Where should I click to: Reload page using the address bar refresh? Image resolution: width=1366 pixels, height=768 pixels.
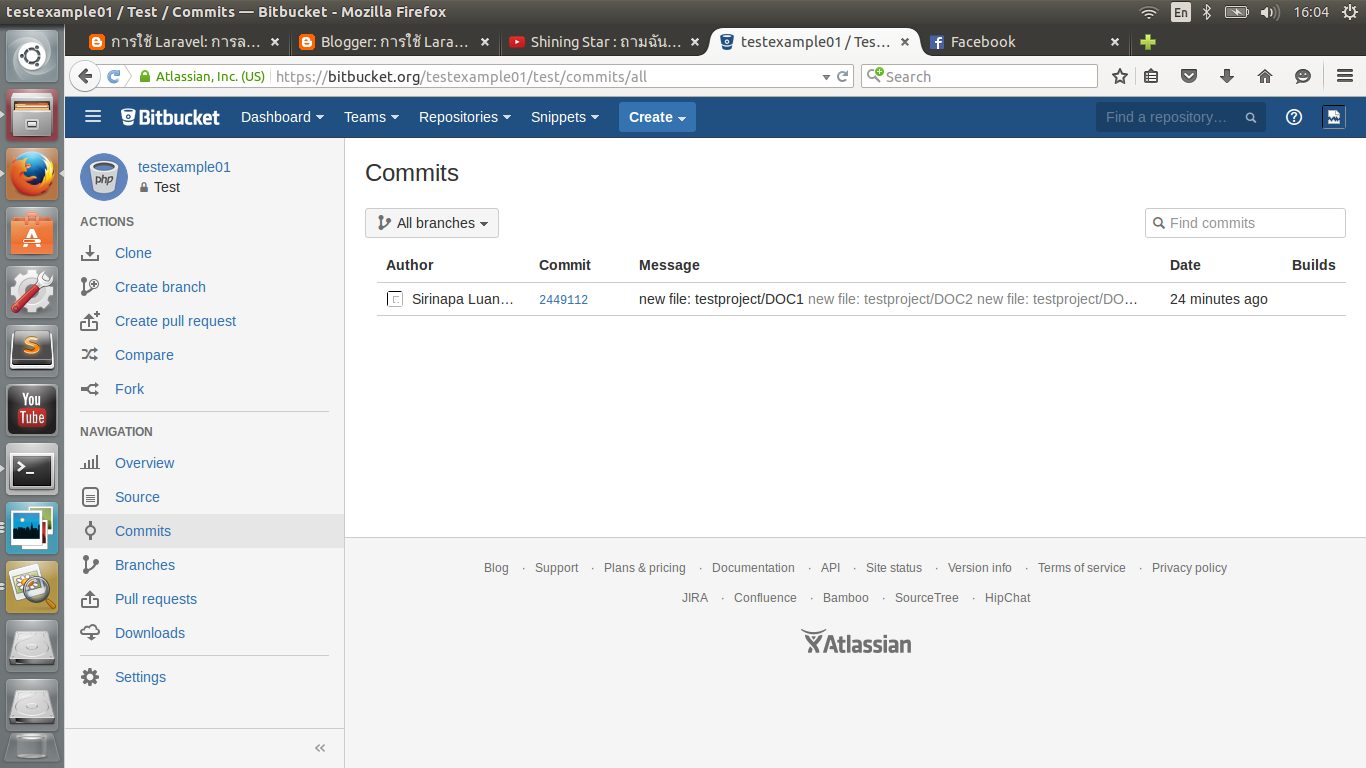pos(843,76)
